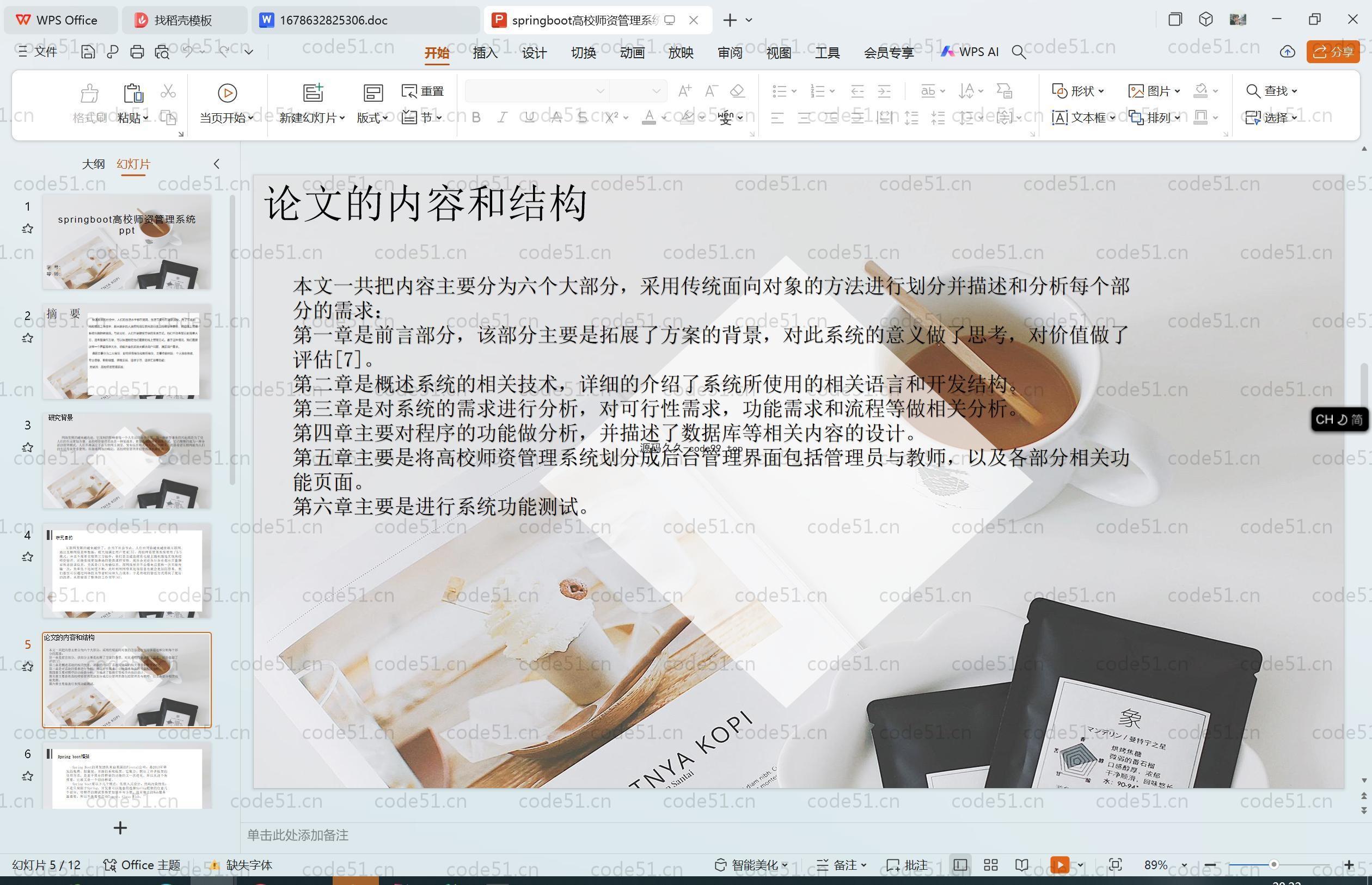1372x885 pixels.
Task: Click the Undo arrow icon
Action: 187,52
